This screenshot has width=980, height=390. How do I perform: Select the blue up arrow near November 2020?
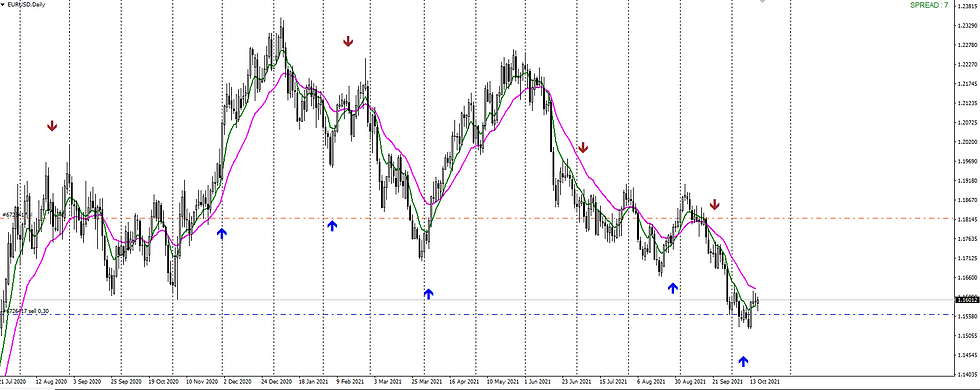pyautogui.click(x=222, y=233)
